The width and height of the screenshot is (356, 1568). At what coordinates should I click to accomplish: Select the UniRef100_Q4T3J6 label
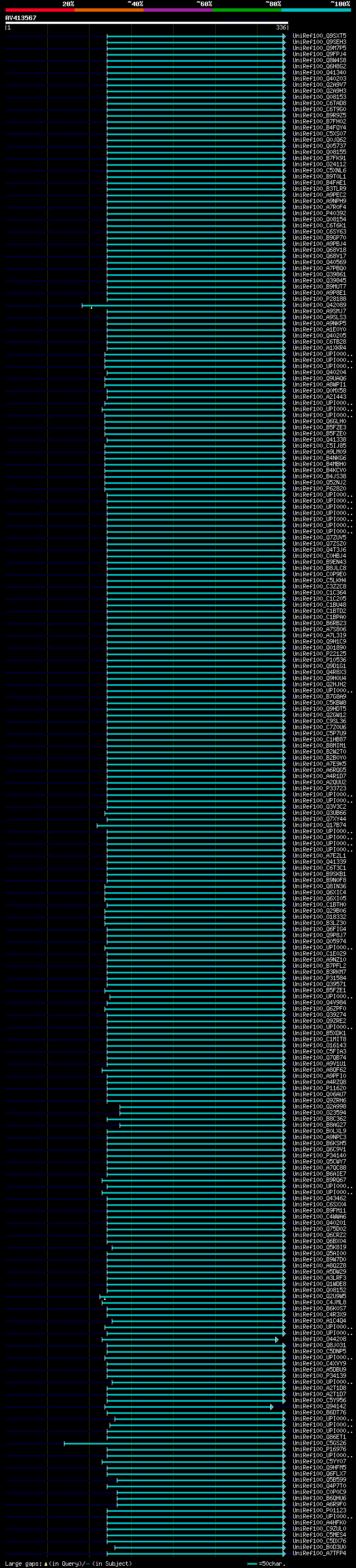click(319, 550)
